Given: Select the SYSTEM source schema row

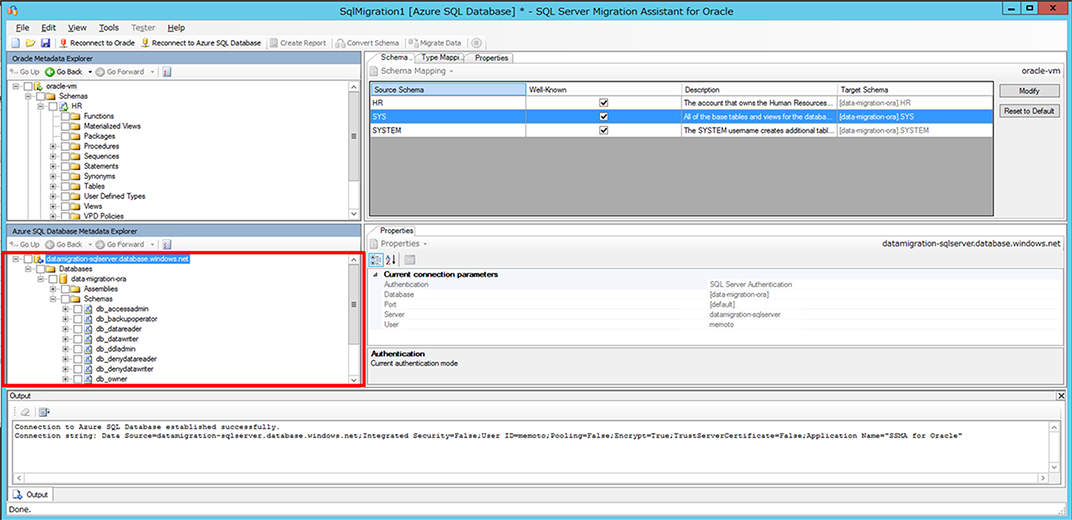Looking at the screenshot, I should [x=448, y=130].
